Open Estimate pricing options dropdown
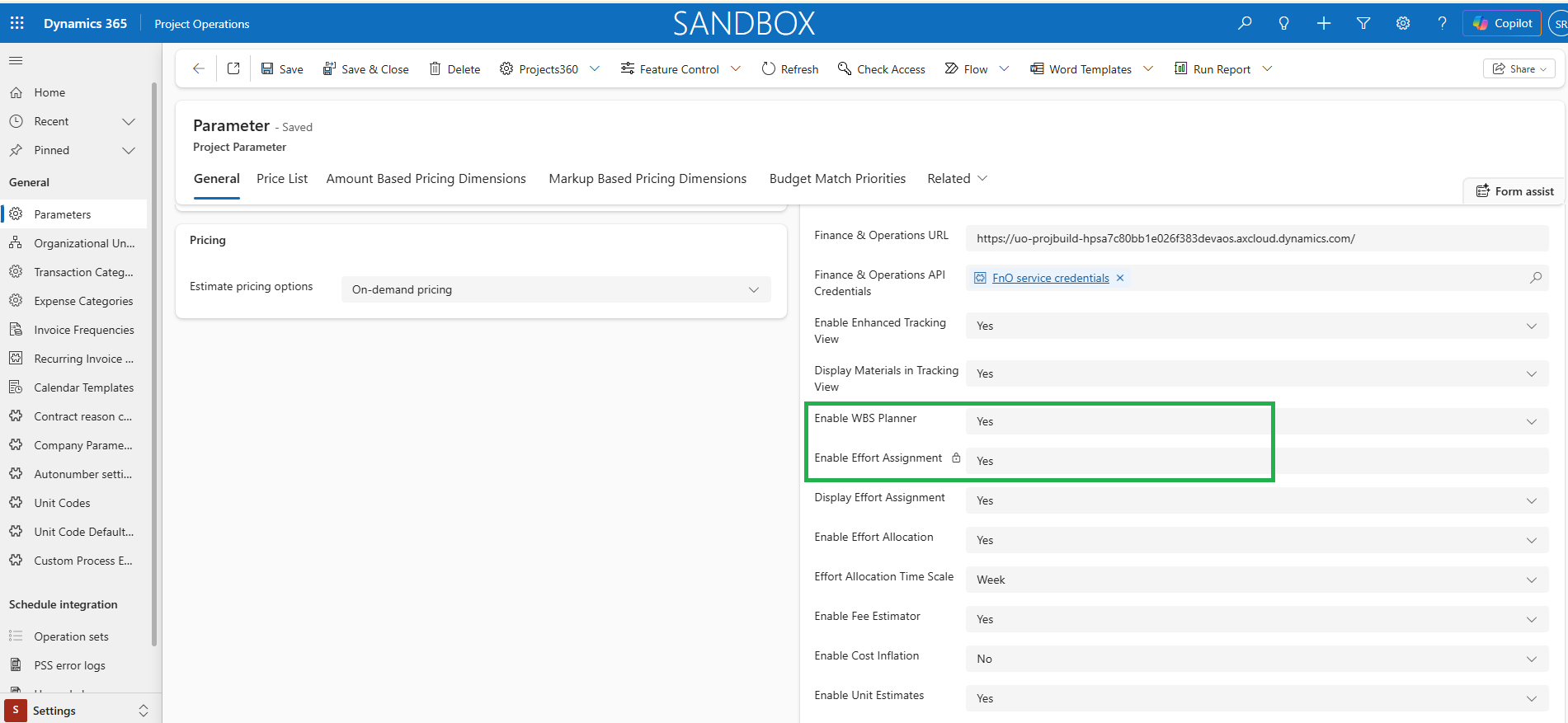This screenshot has width=1568, height=723. point(555,289)
